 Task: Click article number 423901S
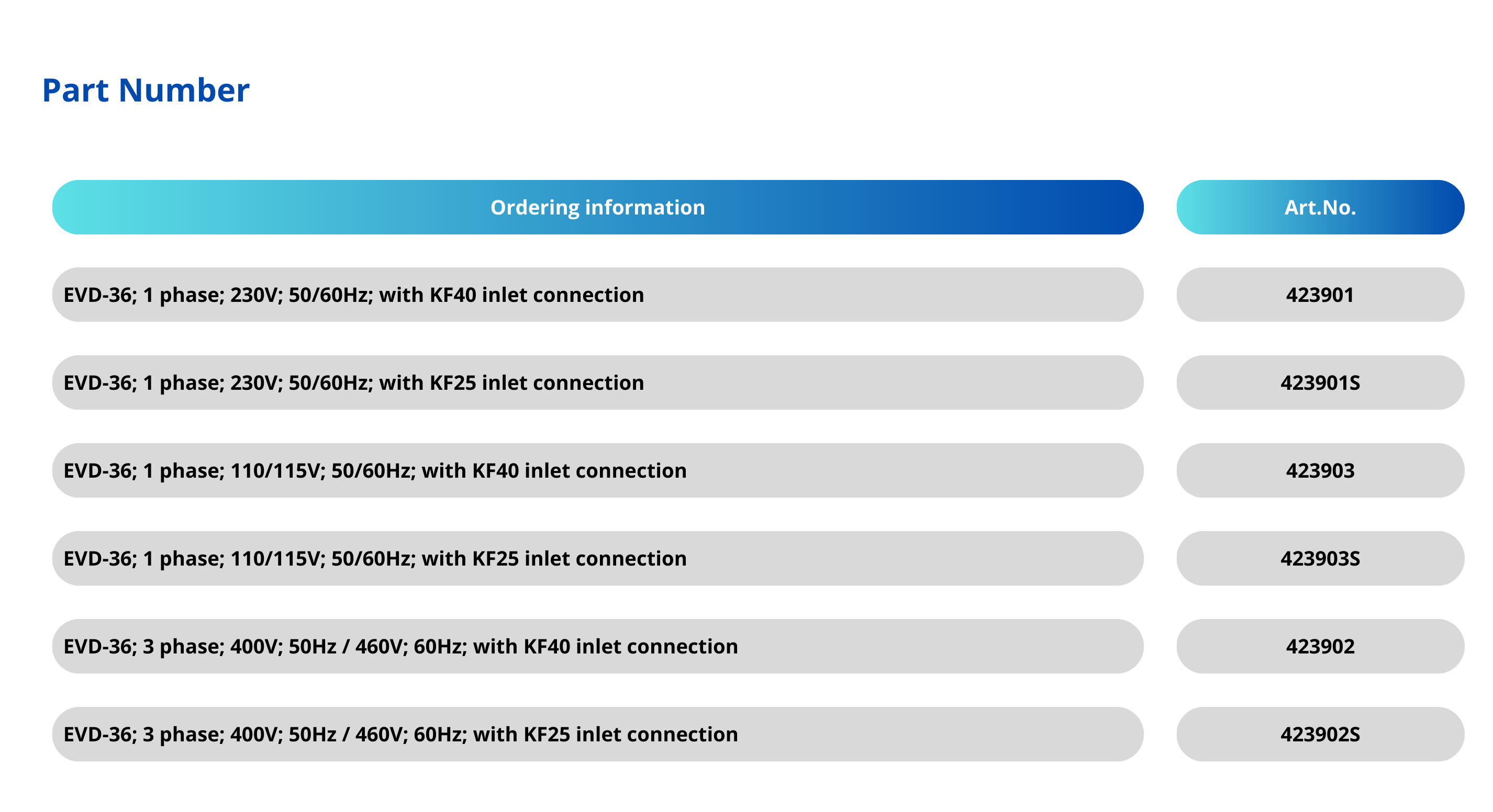point(1320,383)
